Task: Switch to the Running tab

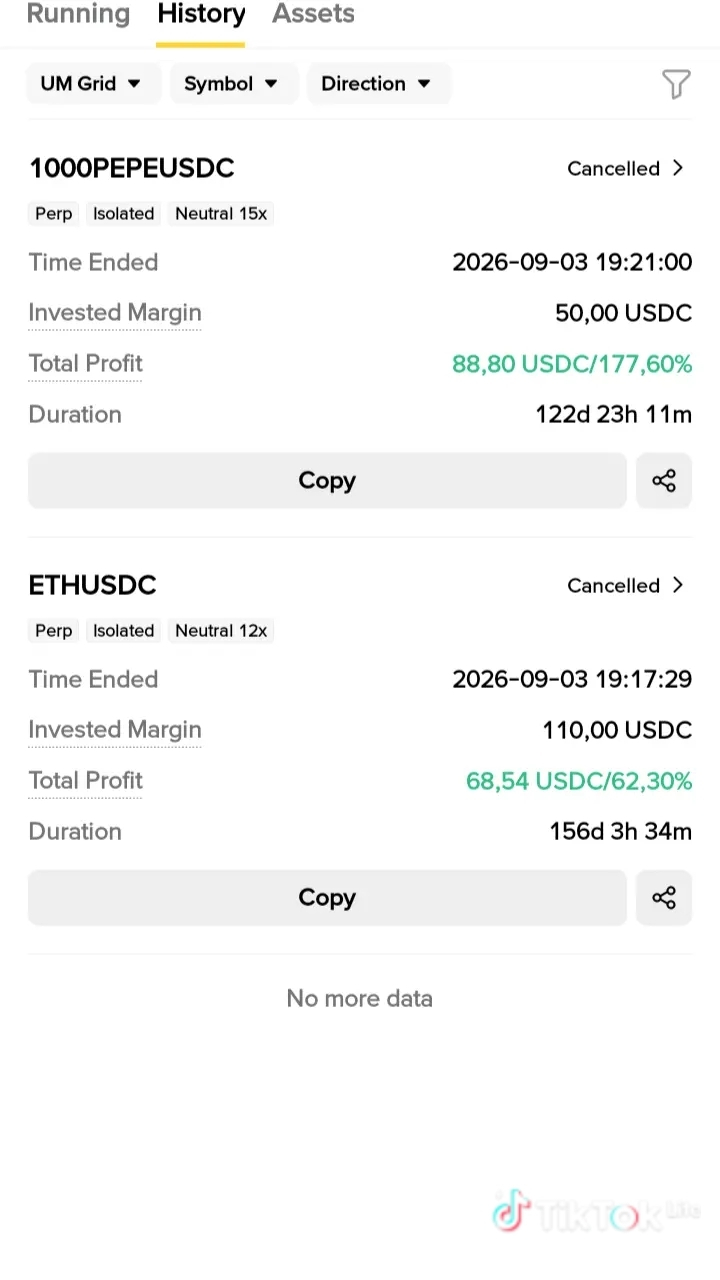Action: tap(78, 15)
